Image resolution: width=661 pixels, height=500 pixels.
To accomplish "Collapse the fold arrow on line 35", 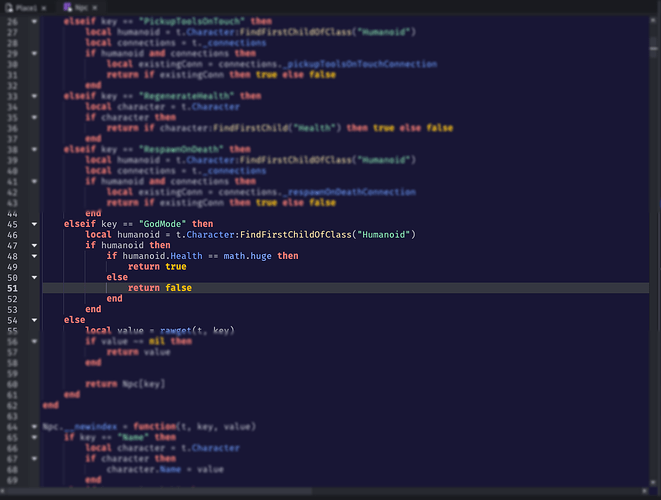I will pyautogui.click(x=34, y=117).
